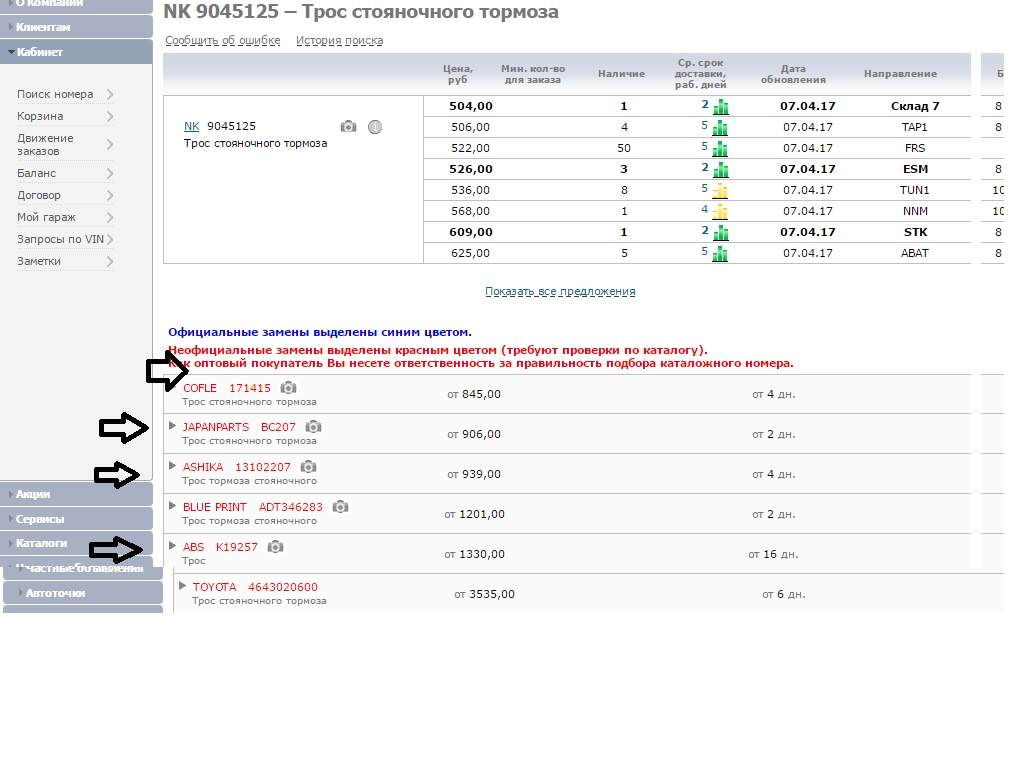
Task: Click the info icon beside NK 9045125
Action: click(375, 127)
